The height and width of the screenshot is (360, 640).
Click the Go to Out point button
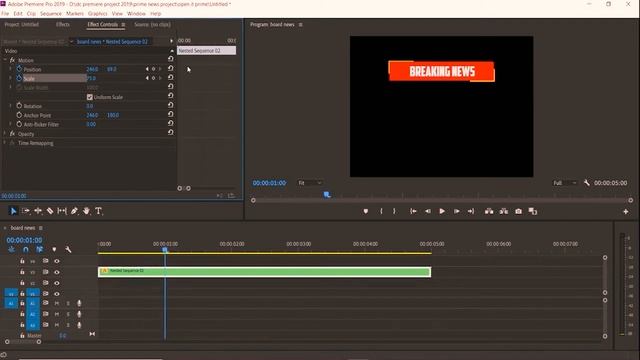coord(471,211)
